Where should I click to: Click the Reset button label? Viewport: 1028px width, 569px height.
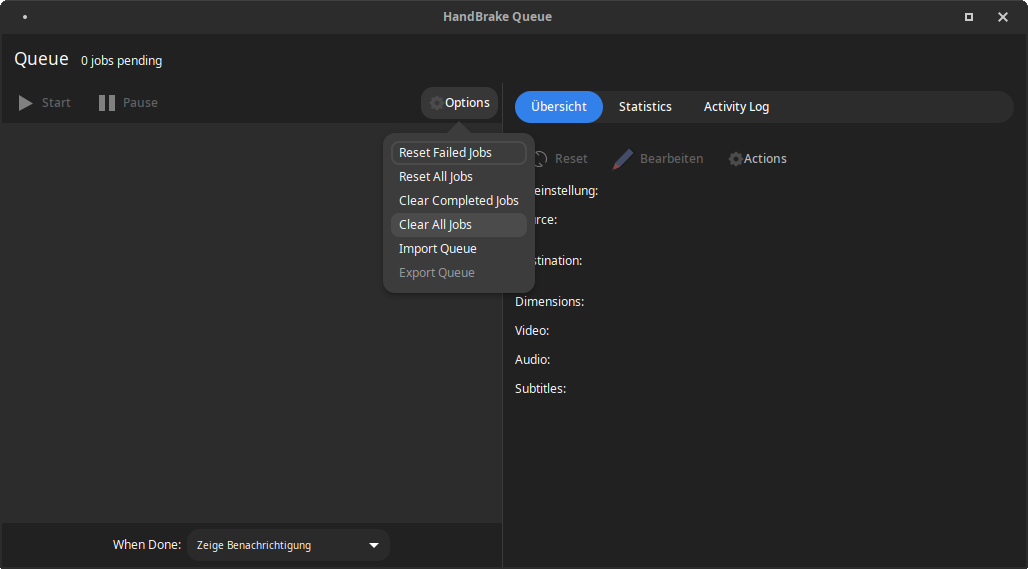tap(571, 159)
